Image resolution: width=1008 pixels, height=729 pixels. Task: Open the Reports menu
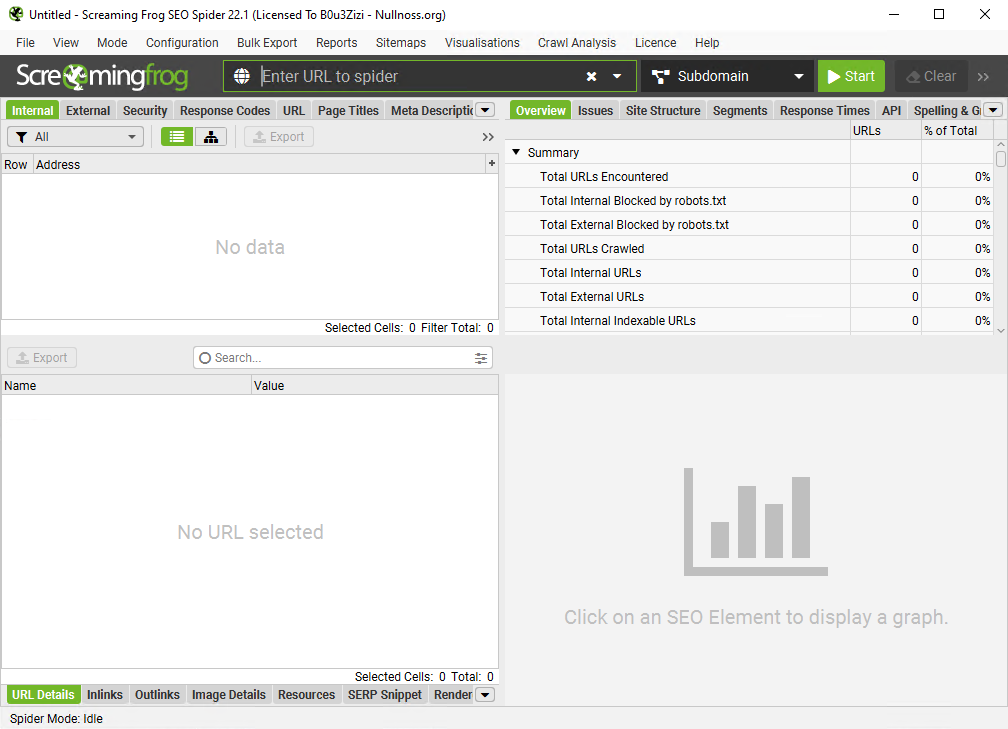pyautogui.click(x=336, y=42)
